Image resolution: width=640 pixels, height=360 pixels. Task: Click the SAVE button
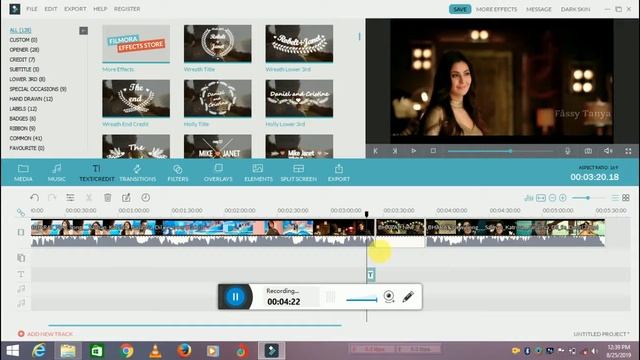point(460,9)
